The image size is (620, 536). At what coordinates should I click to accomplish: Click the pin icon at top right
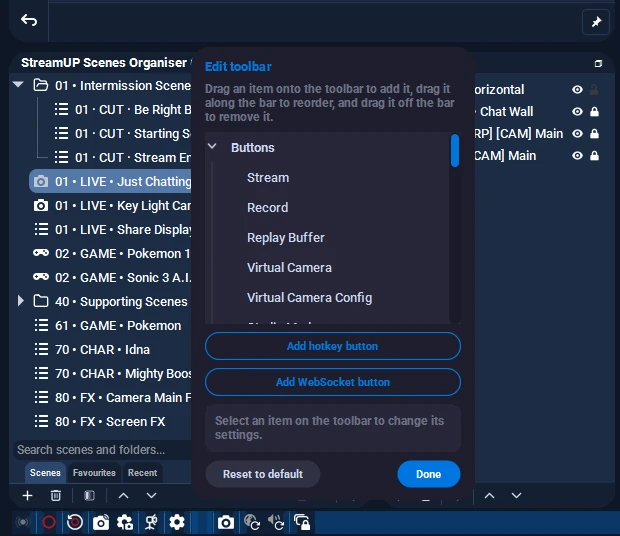tap(596, 22)
